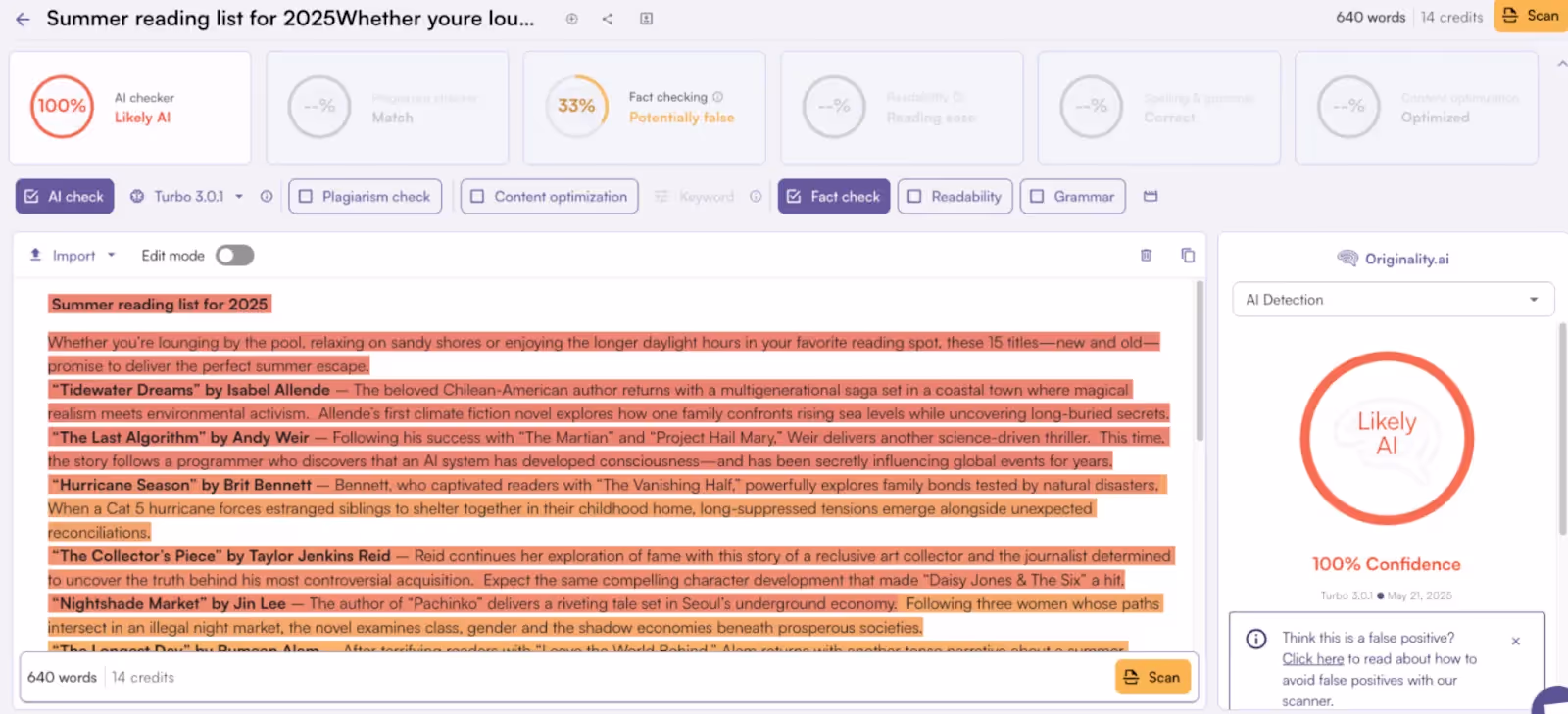This screenshot has width=1568, height=714.
Task: Enable the Grammar checkbox
Action: coord(1072,196)
